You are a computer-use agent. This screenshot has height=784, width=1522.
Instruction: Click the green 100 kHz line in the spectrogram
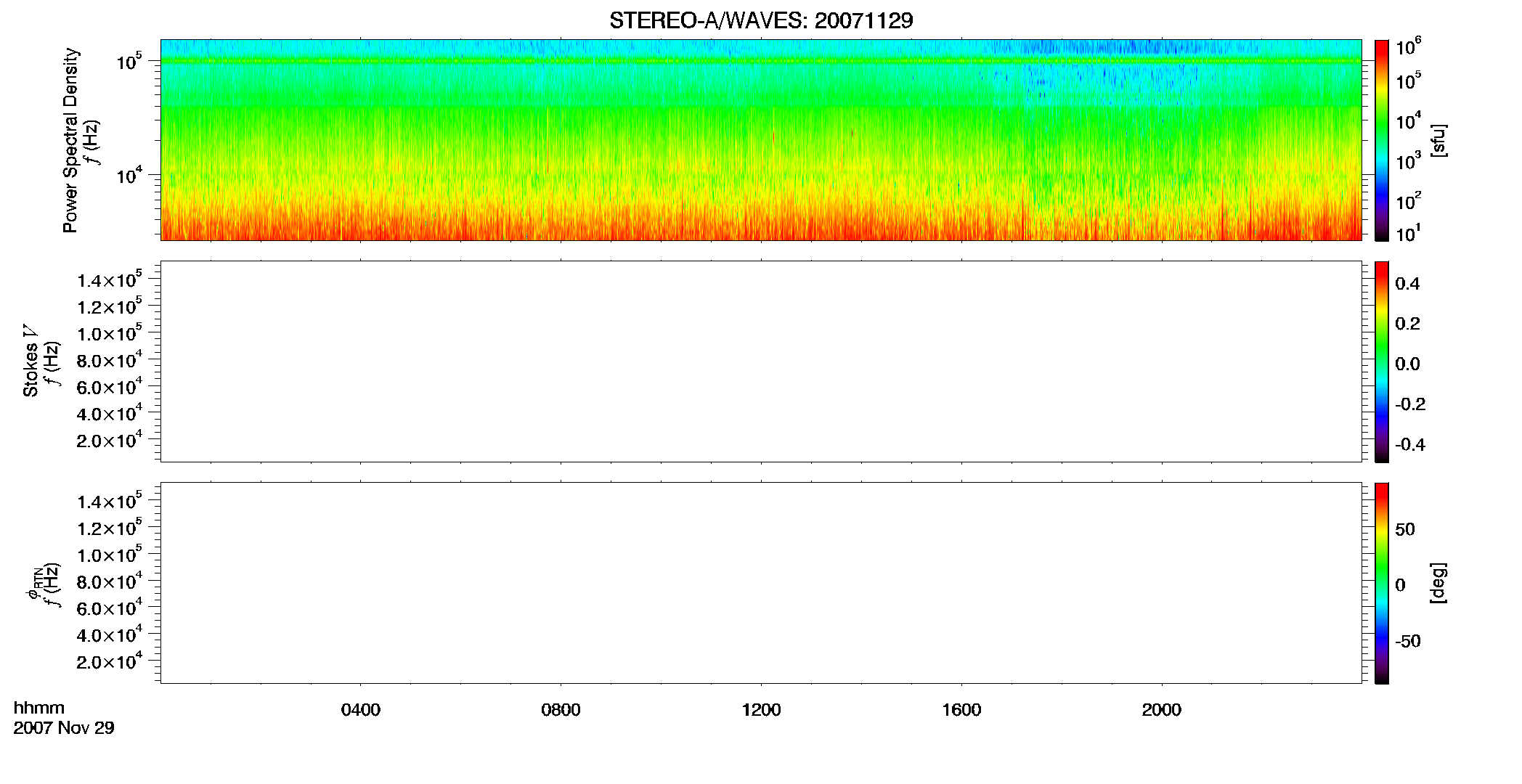(x=761, y=61)
